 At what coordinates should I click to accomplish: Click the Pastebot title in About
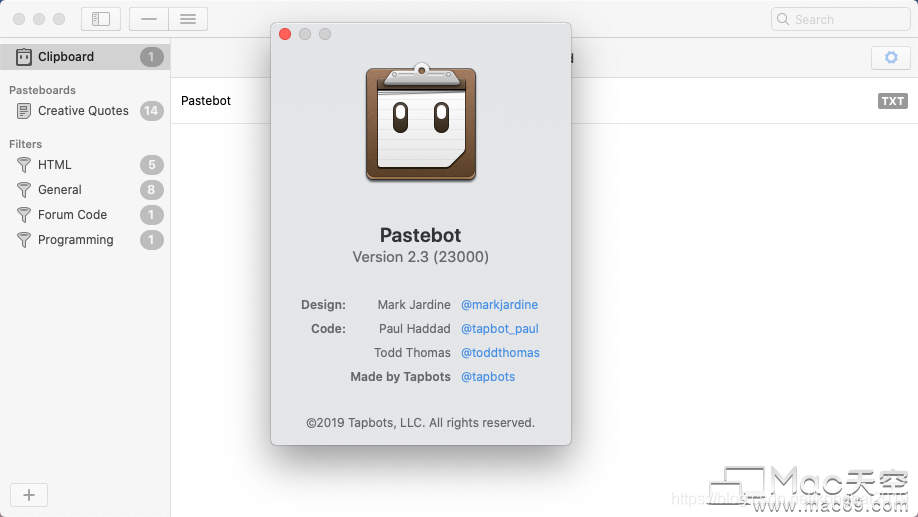pyautogui.click(x=420, y=235)
